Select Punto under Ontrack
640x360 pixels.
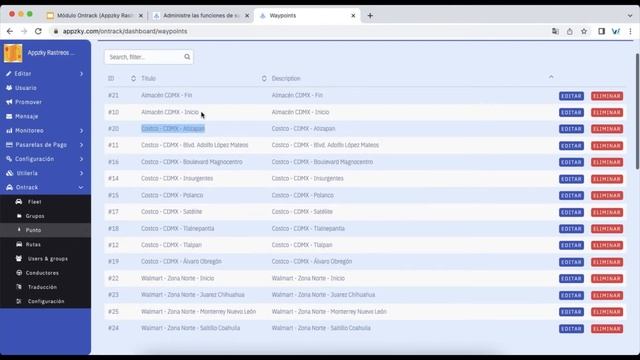[33, 230]
